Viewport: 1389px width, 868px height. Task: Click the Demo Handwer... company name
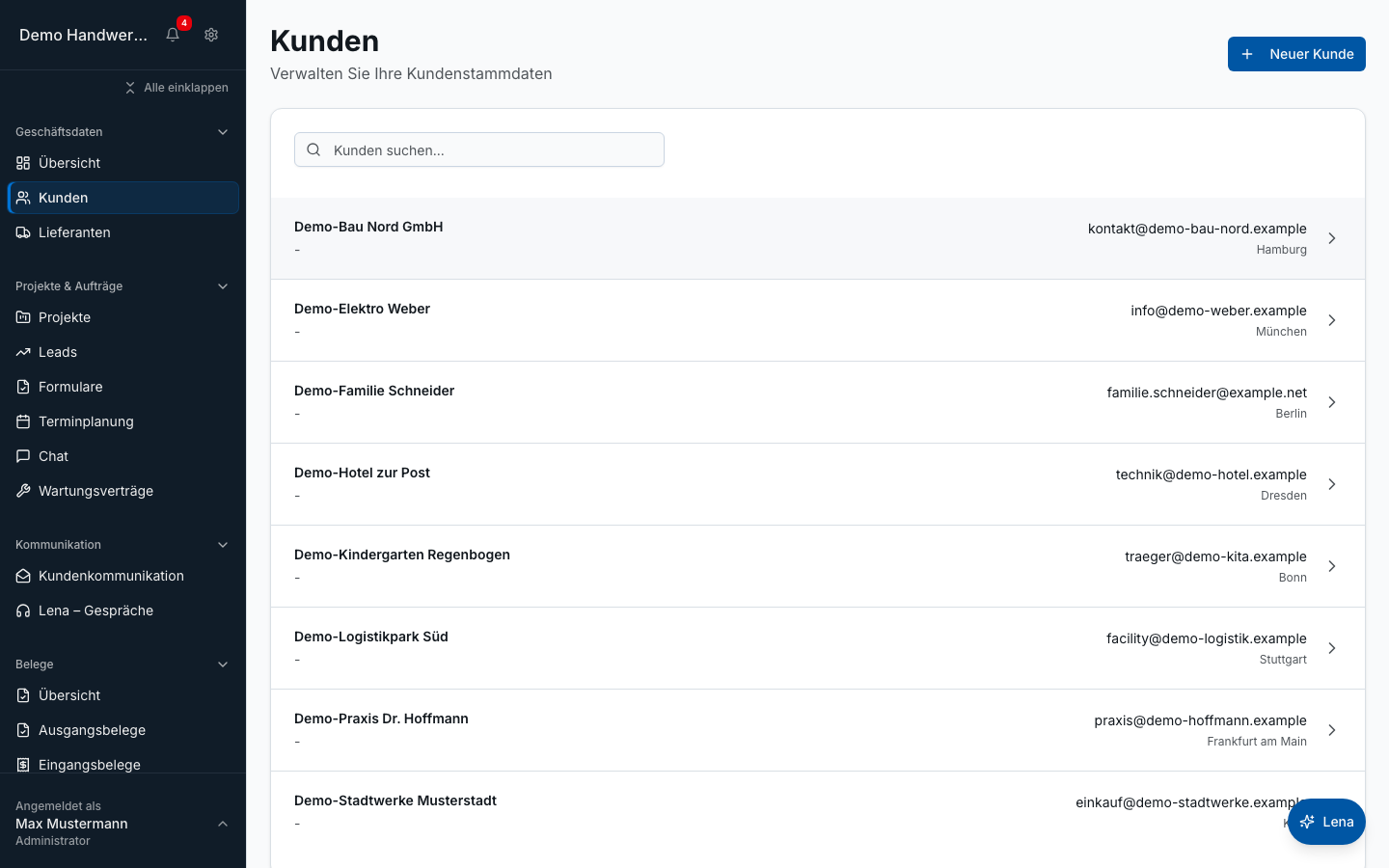coord(83,35)
